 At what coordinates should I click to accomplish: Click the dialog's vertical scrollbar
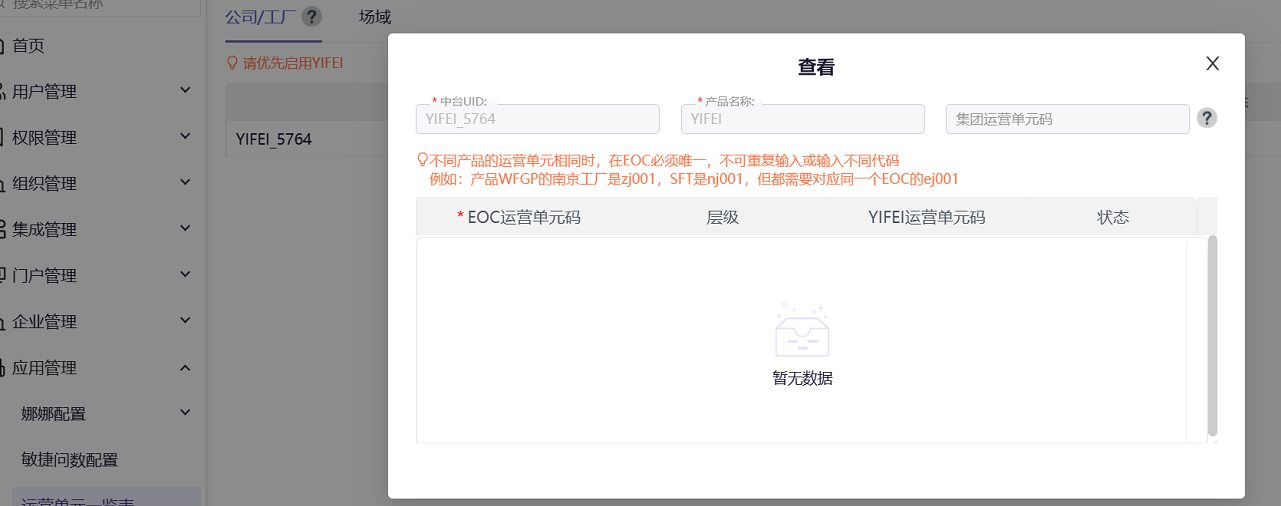pos(1212,335)
